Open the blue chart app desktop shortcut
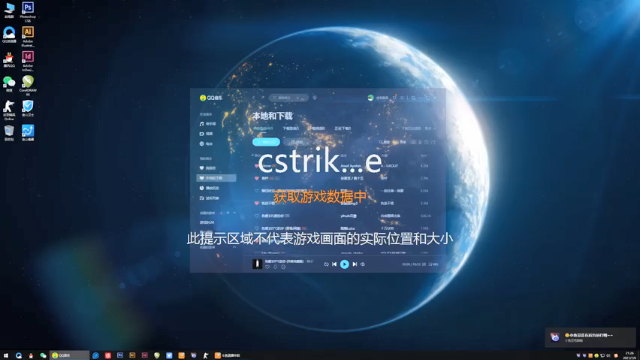 point(28,133)
